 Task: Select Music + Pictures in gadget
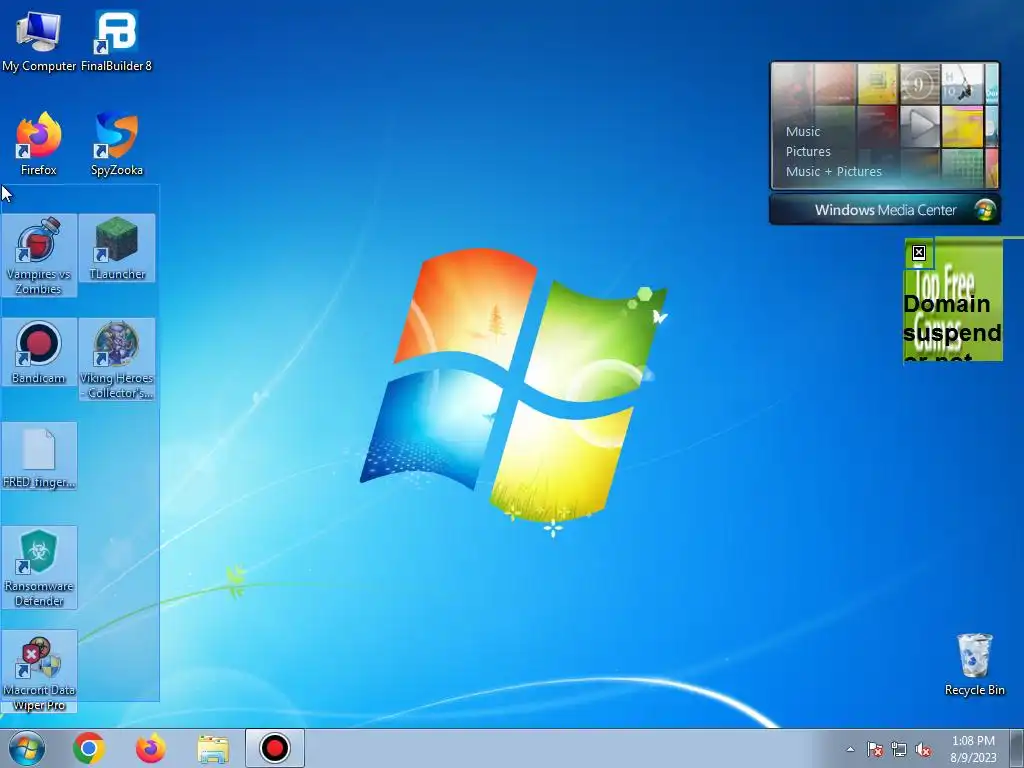(833, 172)
